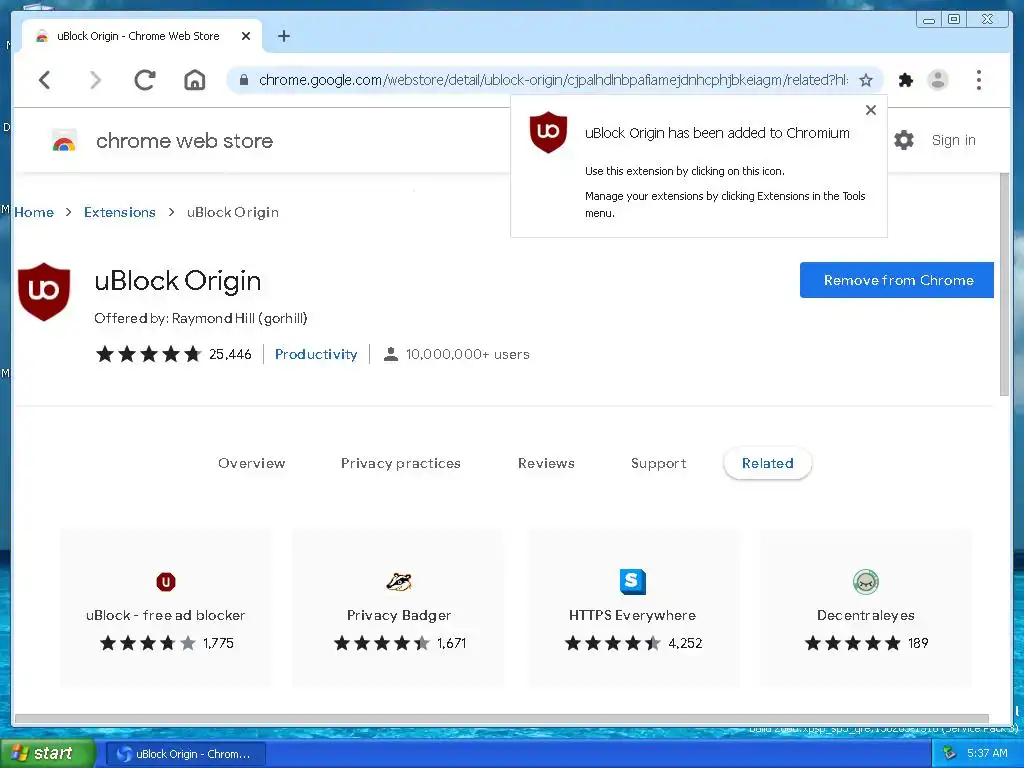Click the uBlock Origin breadcrumb text
Viewport: 1024px width, 768px height.
[232, 212]
